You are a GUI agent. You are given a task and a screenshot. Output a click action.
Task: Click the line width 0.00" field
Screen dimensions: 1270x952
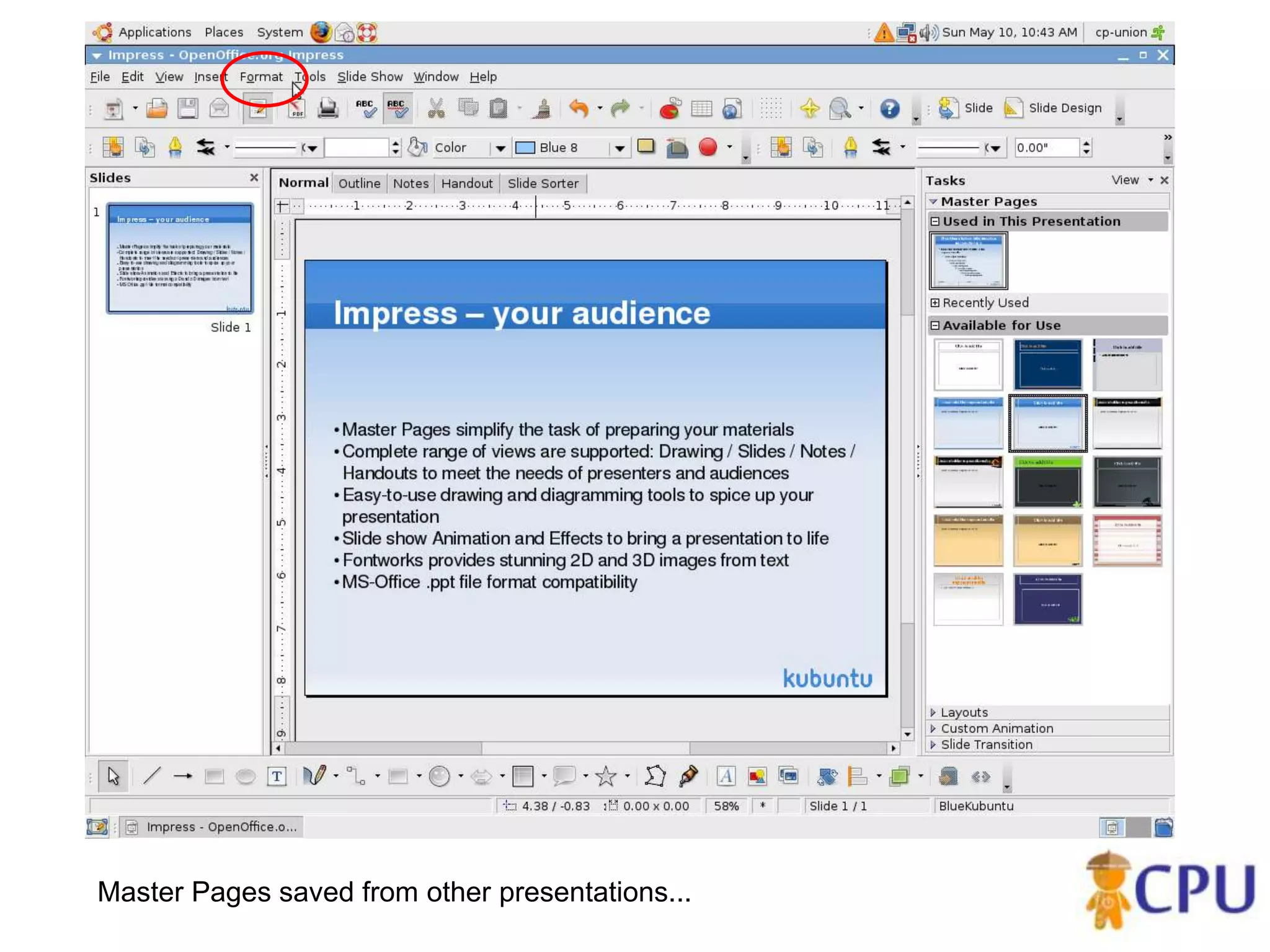click(1047, 148)
